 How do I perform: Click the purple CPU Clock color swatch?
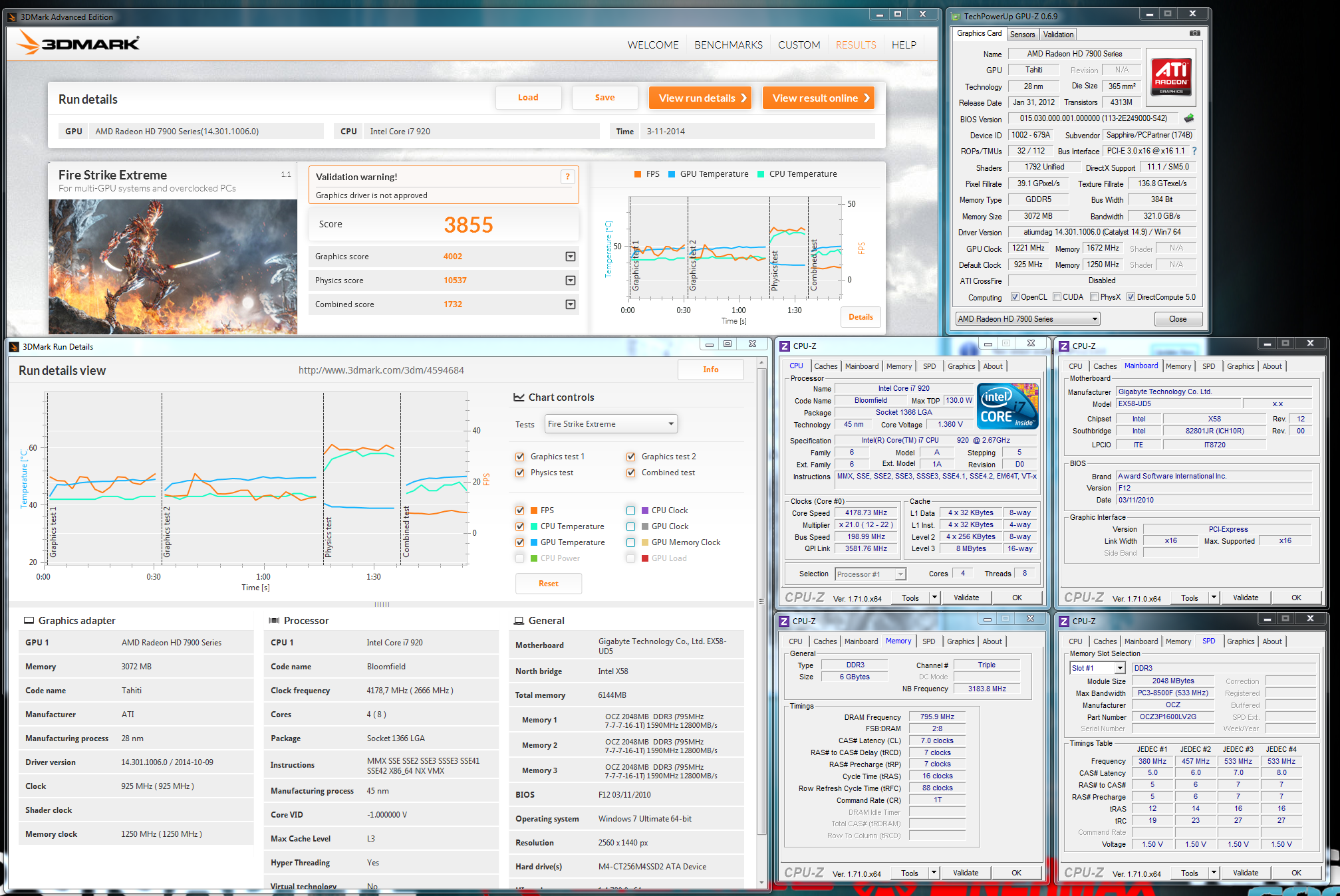645,510
